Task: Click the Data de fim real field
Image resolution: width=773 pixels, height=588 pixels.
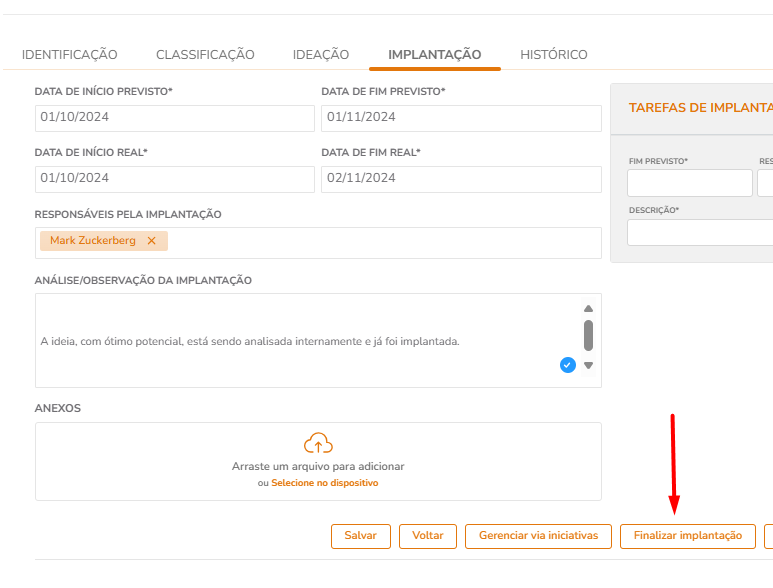Action: 461,179
